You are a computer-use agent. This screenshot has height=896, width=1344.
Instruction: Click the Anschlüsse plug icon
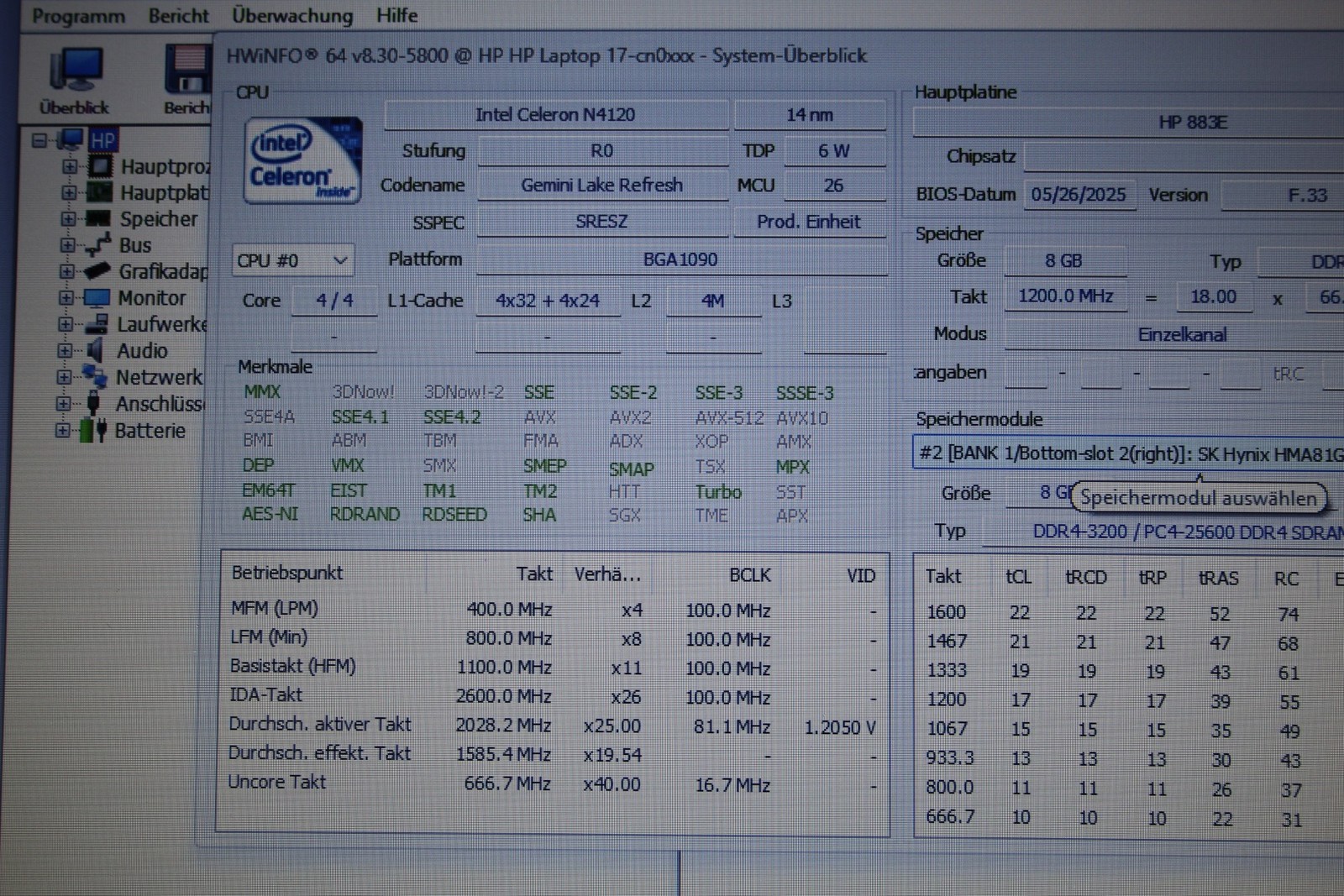94,402
